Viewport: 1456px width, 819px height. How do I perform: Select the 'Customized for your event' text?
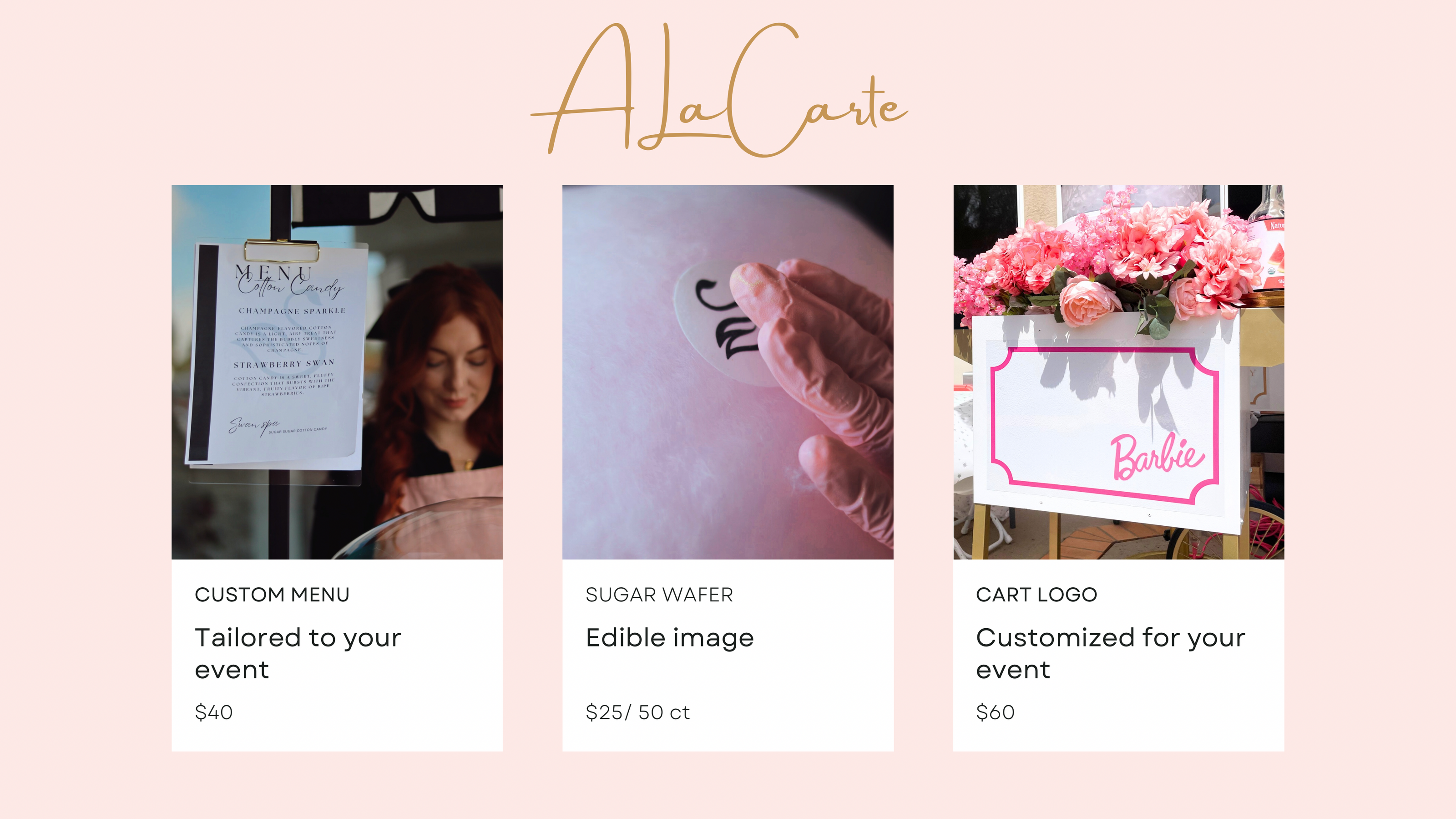pos(1111,653)
